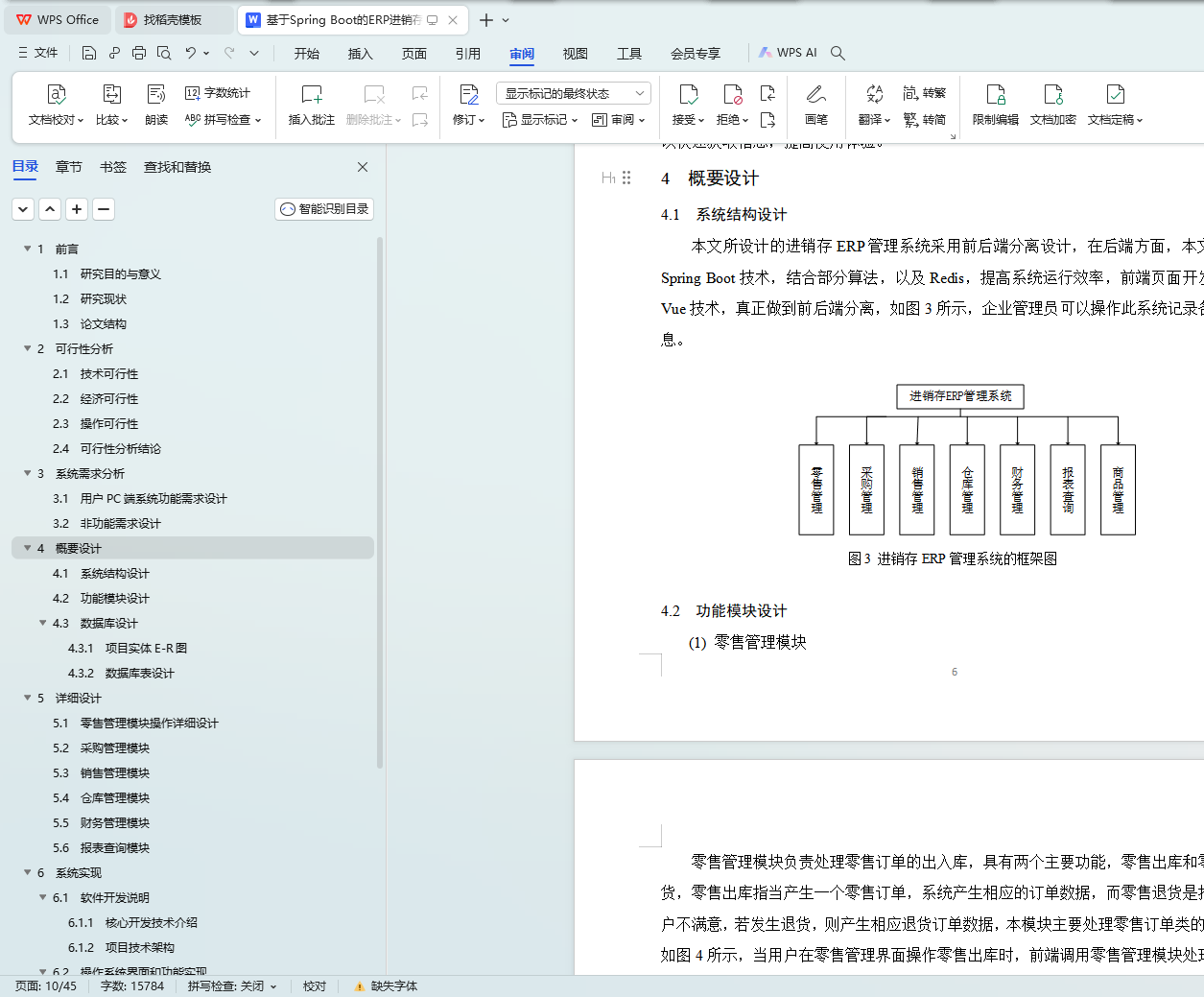This screenshot has height=997, width=1204.
Task: Open the 文档校对 proofreading tool
Action: pos(56,106)
